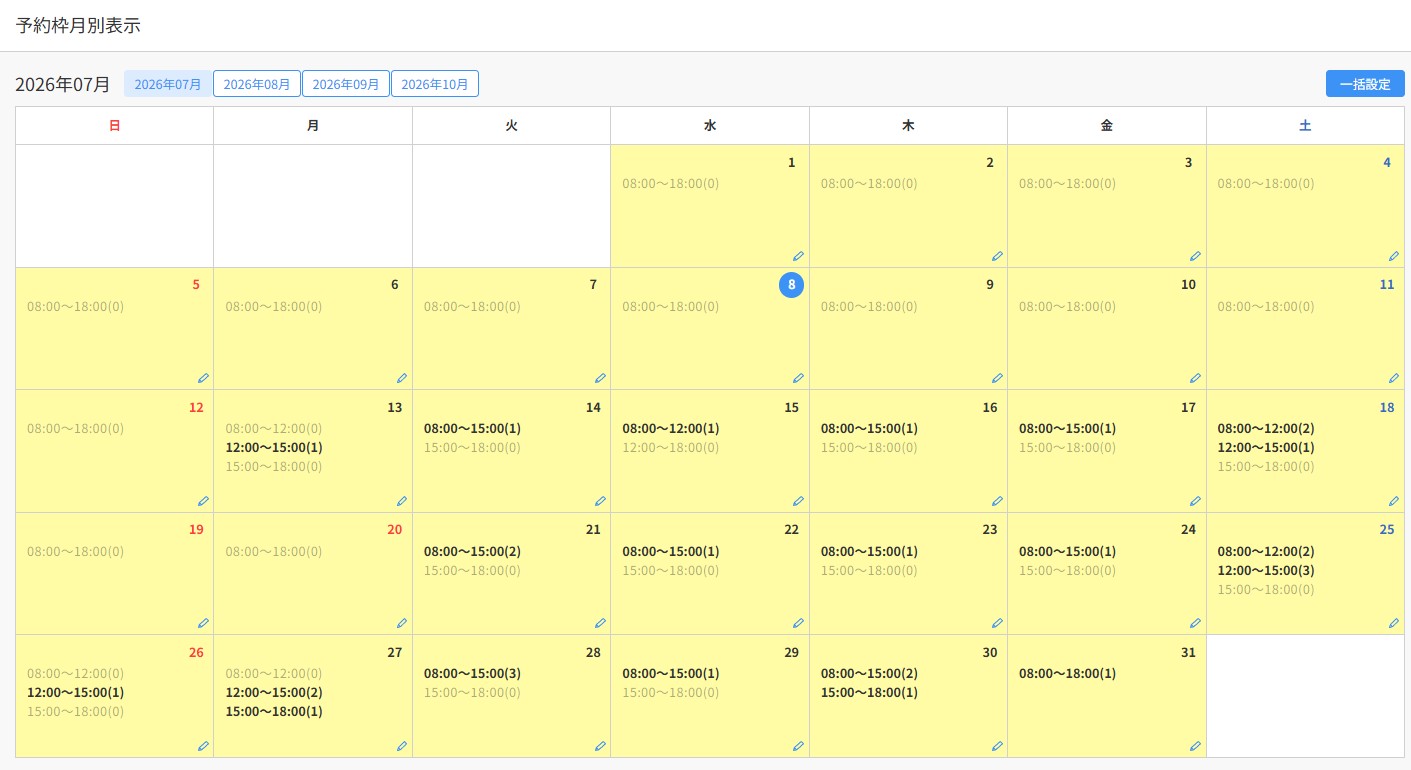Click 15:00〜18:00(1) on July 27

(274, 711)
